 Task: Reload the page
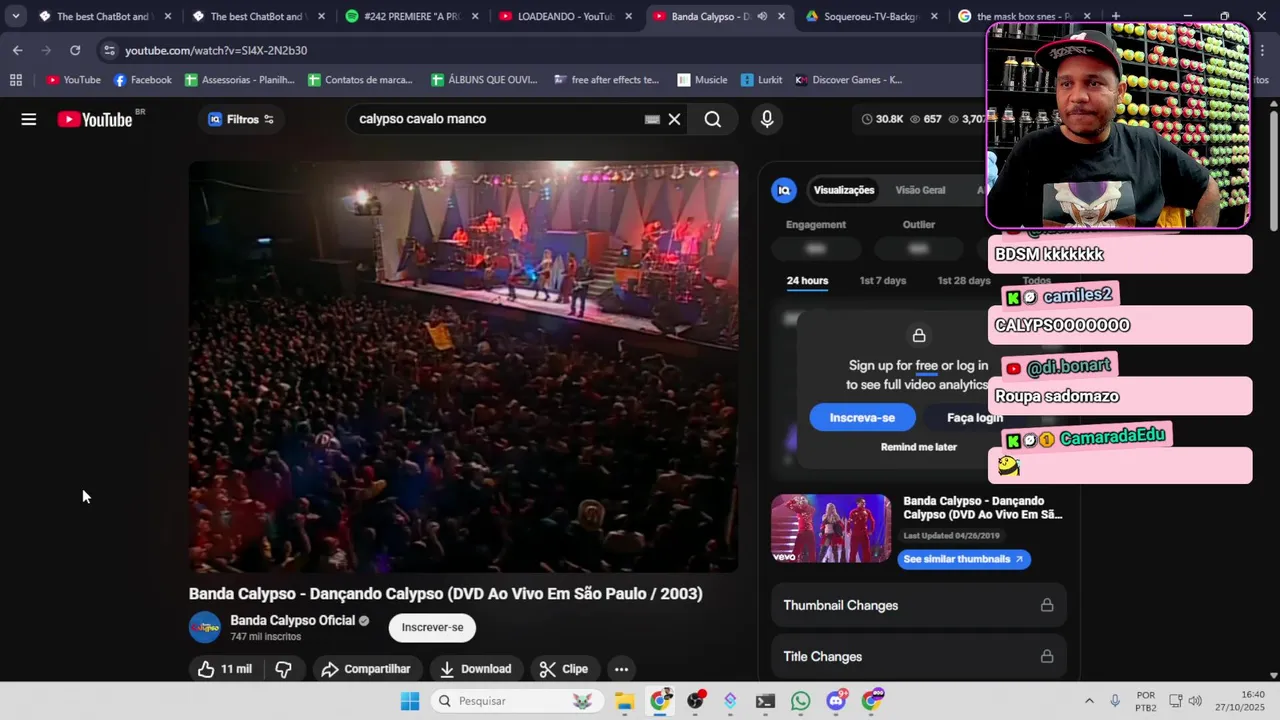pos(75,50)
